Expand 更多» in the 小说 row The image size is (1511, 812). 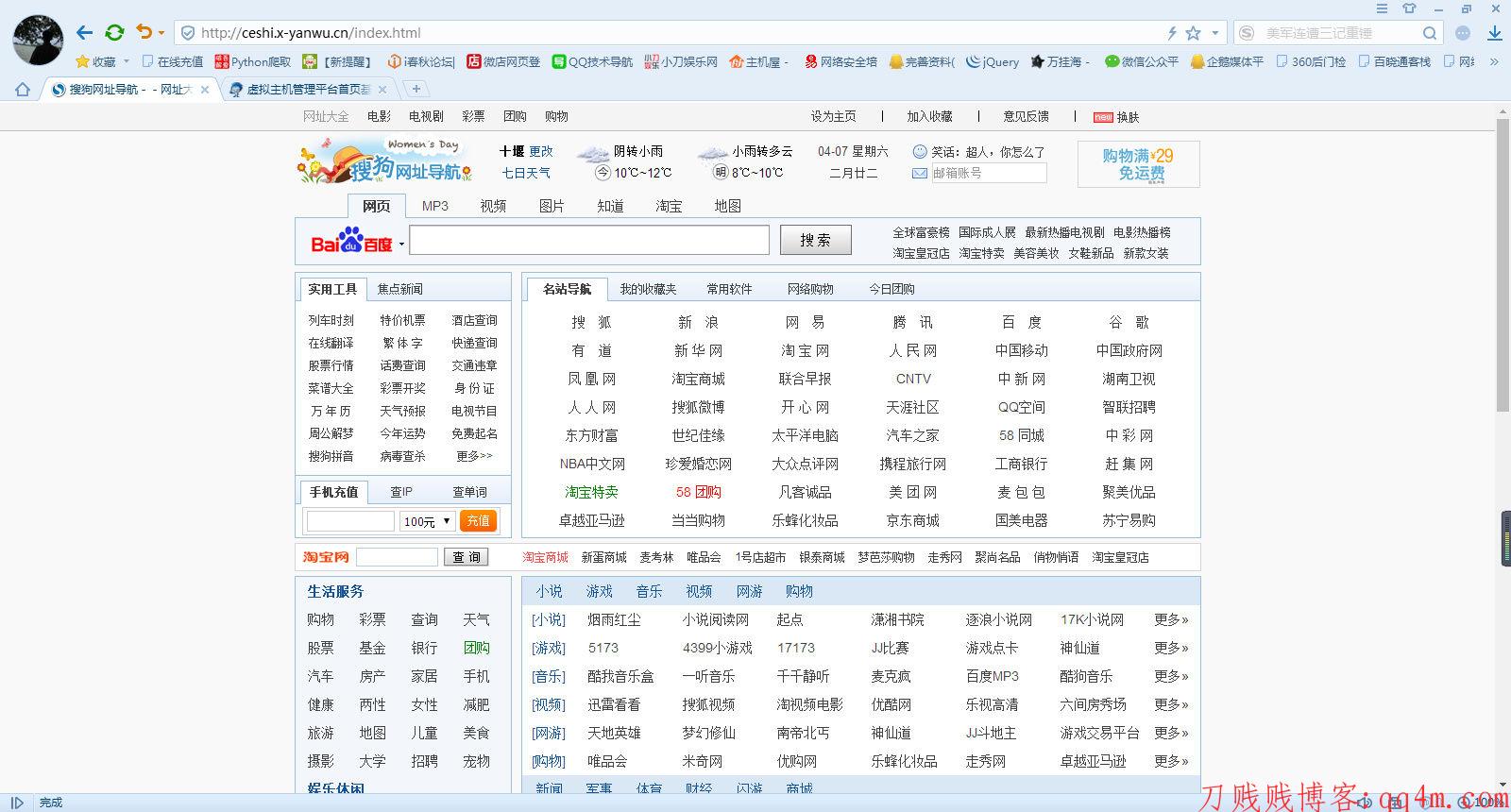click(x=1171, y=619)
